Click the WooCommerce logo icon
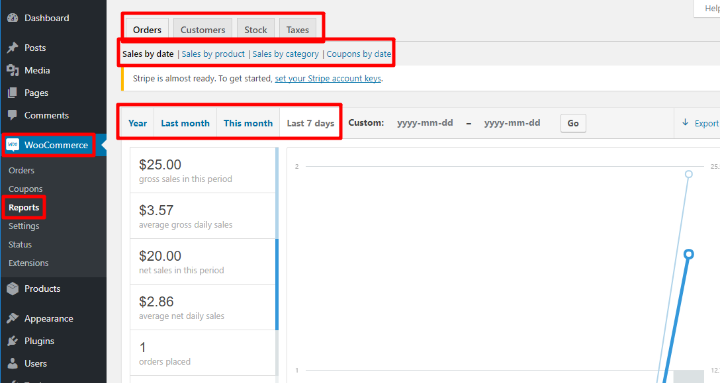 [x=12, y=145]
